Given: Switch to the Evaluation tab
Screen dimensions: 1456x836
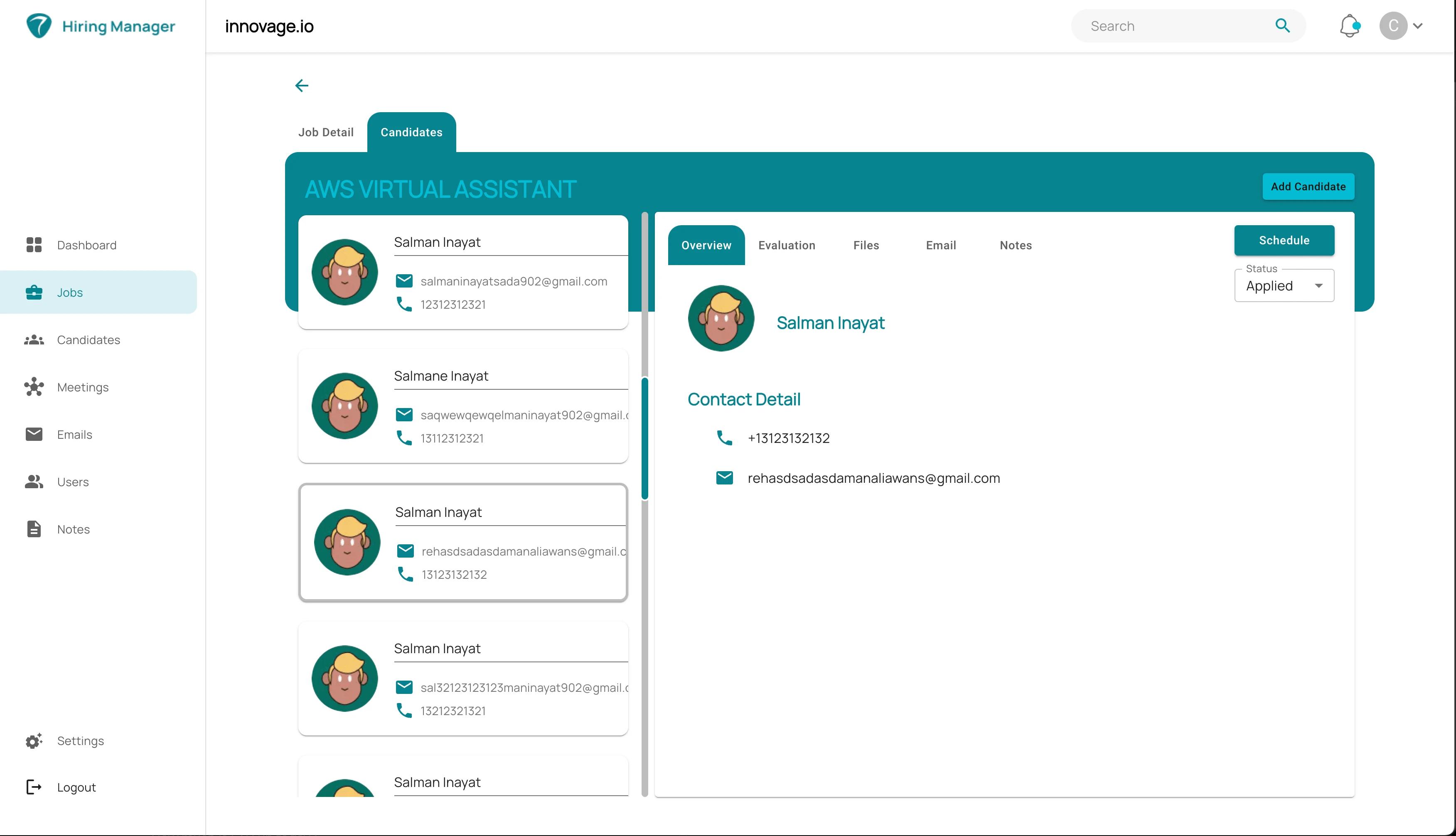Looking at the screenshot, I should (x=787, y=245).
